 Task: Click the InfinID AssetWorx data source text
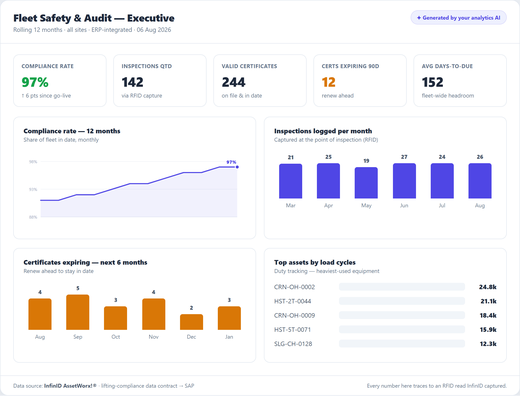click(x=70, y=386)
